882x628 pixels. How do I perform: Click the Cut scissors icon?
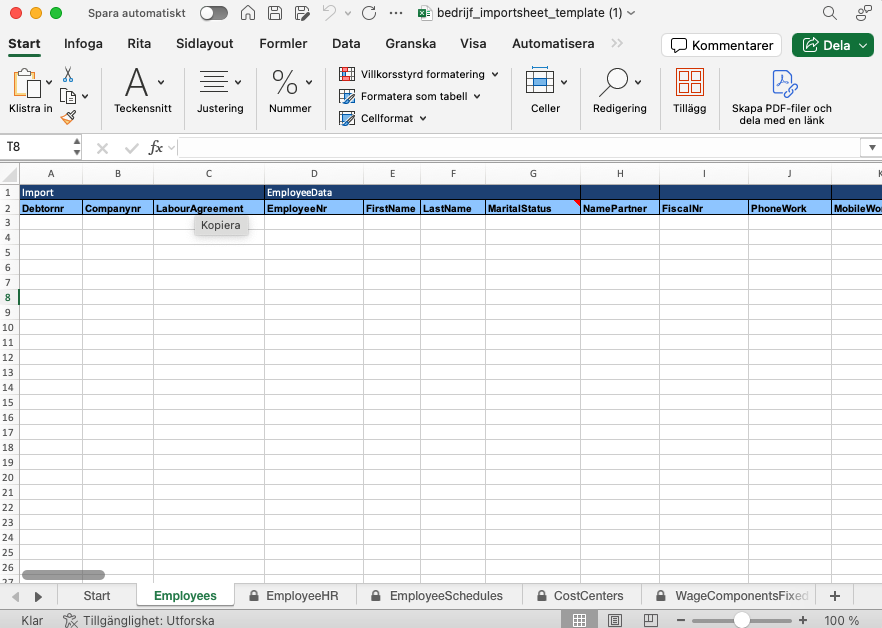point(68,75)
